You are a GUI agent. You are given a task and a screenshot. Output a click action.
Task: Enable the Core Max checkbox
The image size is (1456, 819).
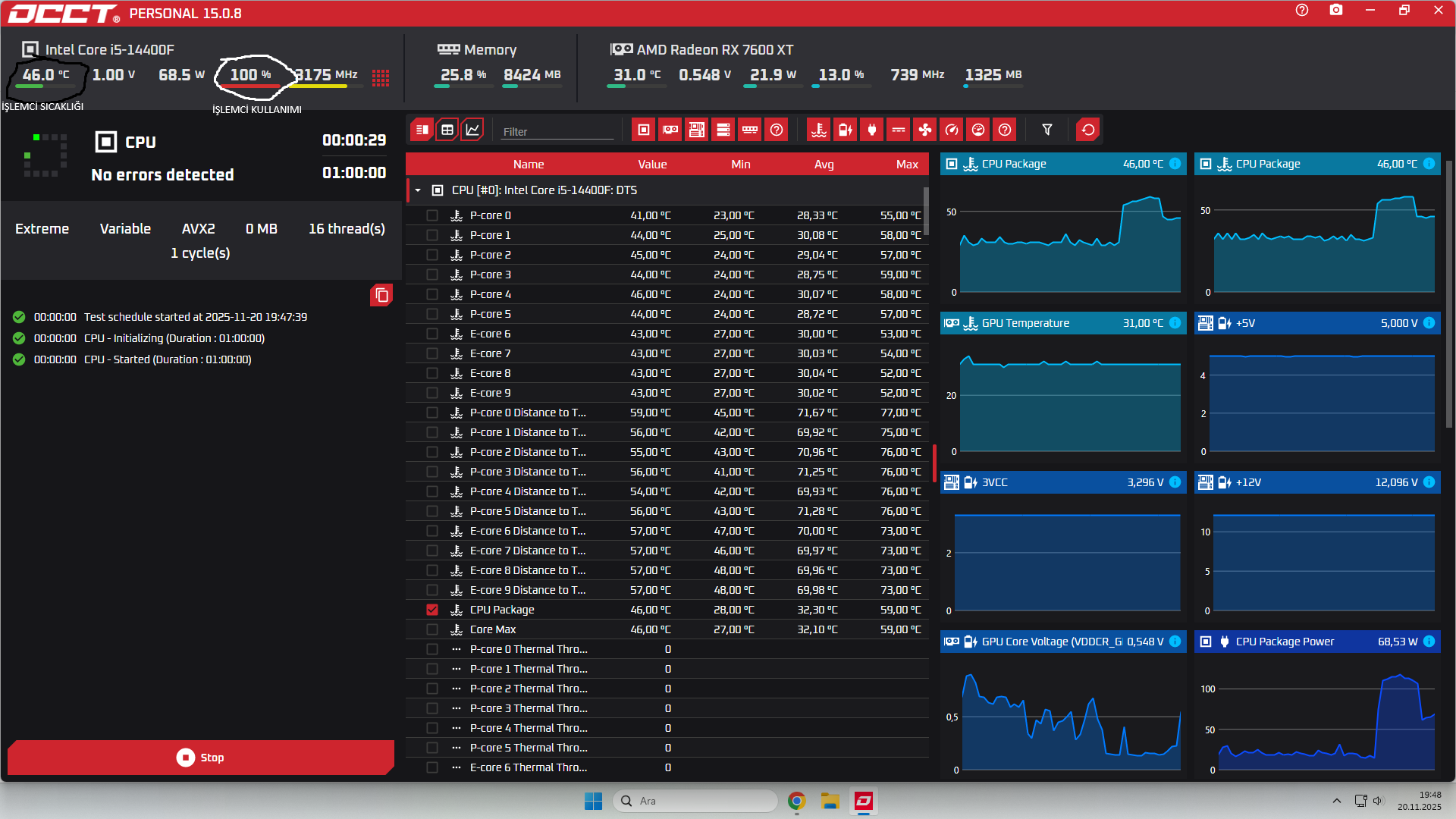432,629
